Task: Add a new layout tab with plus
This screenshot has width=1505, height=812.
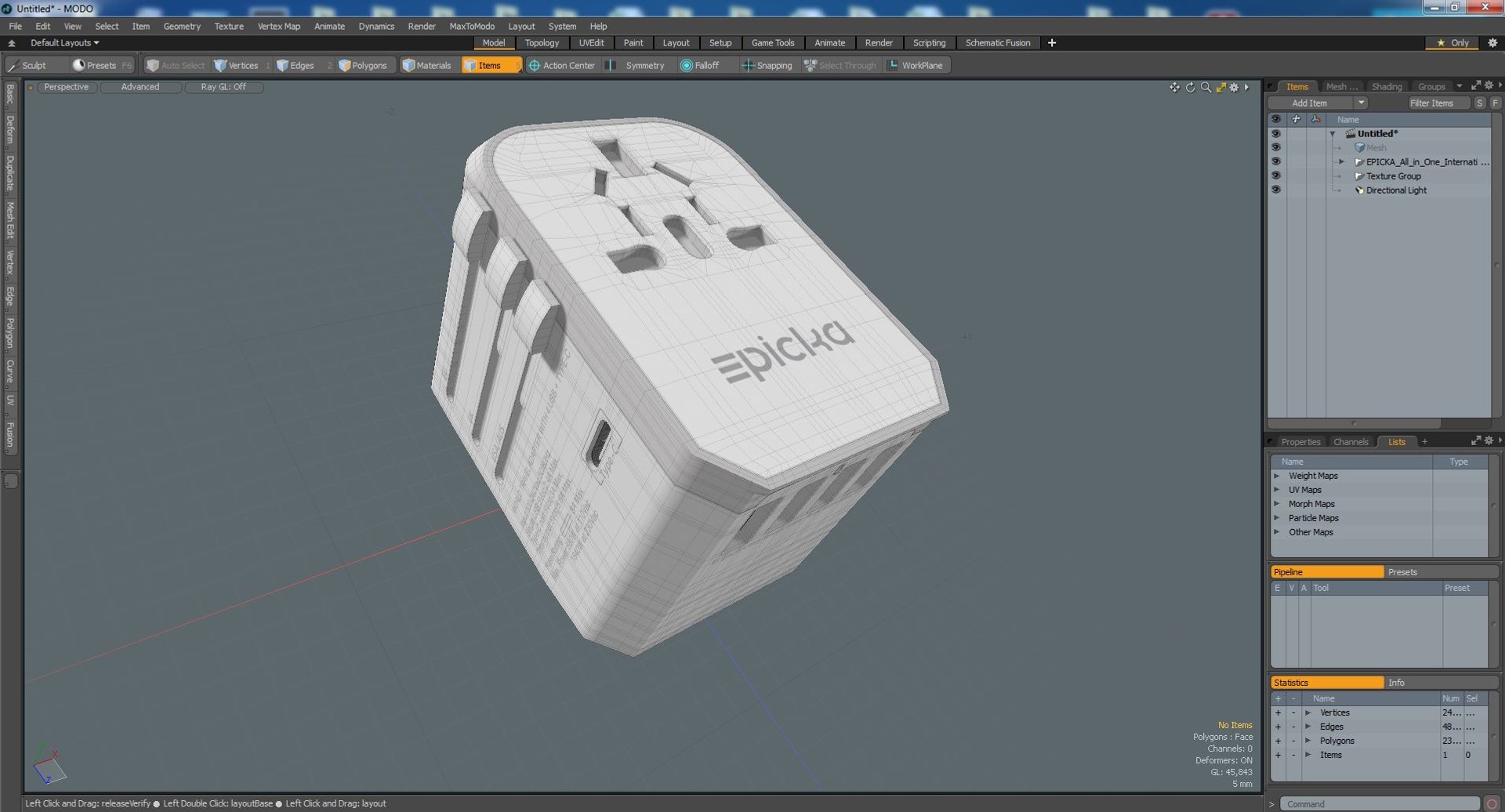Action: (1052, 43)
